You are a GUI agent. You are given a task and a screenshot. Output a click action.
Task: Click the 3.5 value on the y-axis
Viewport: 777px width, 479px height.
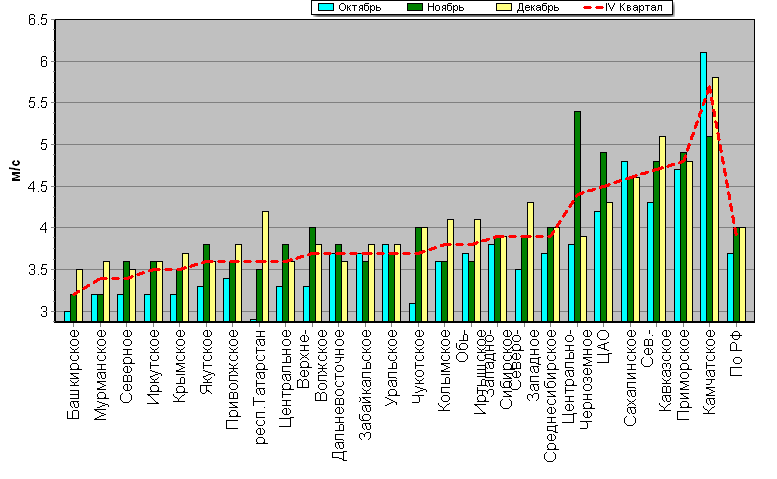pos(38,270)
